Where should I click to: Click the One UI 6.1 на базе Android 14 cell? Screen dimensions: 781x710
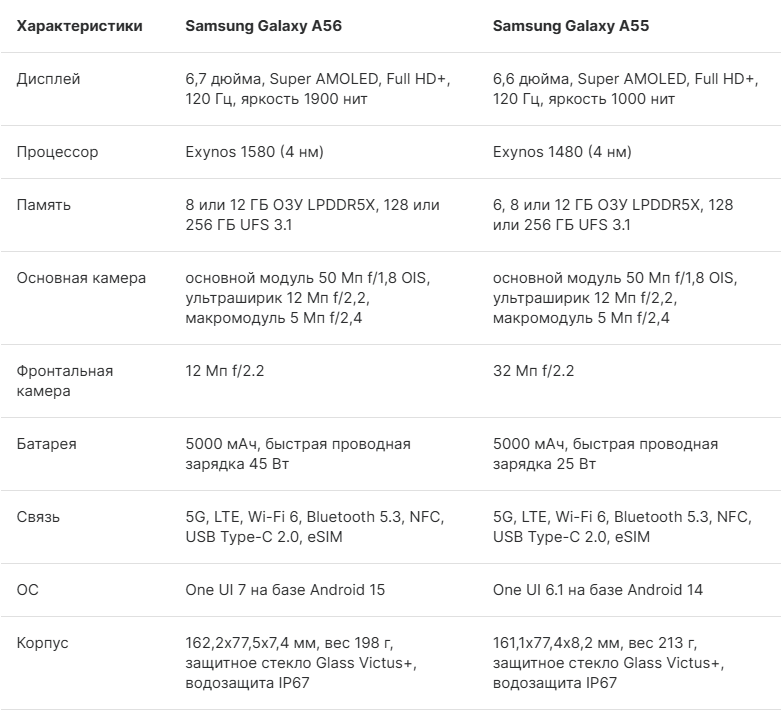click(598, 590)
